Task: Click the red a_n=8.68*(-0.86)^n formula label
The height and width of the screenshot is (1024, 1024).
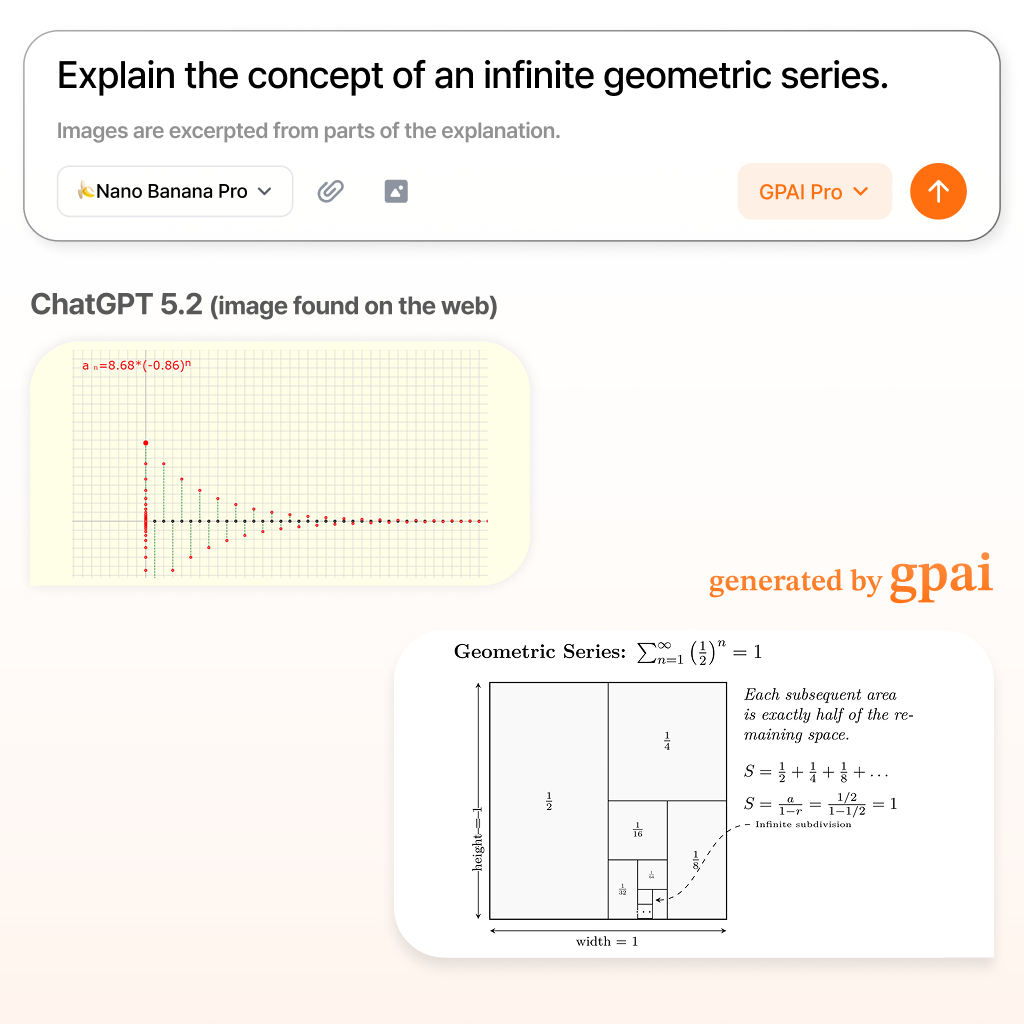Action: (136, 365)
